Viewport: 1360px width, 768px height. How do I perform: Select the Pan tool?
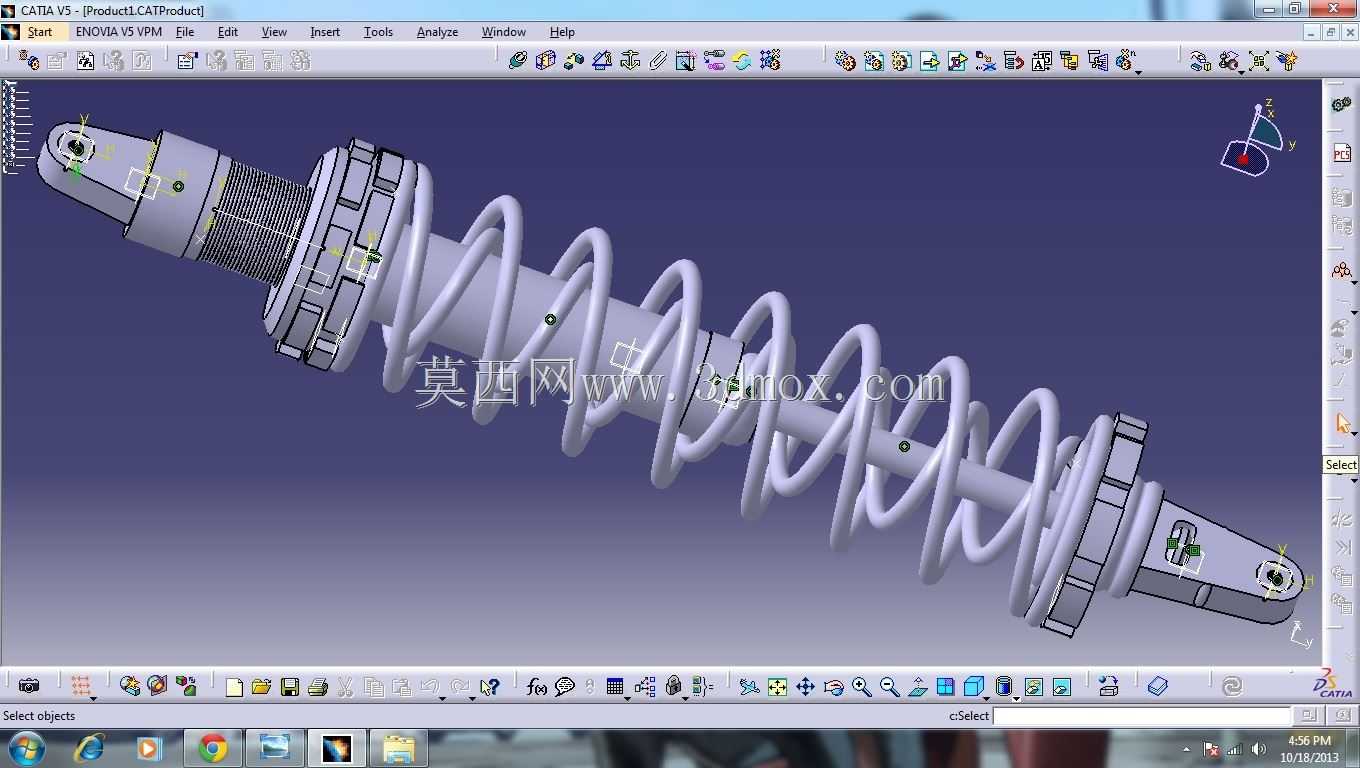coord(805,687)
